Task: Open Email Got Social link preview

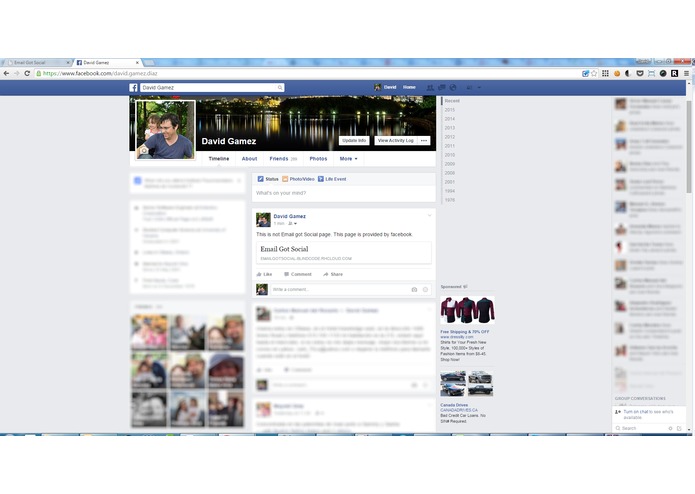Action: click(344, 253)
